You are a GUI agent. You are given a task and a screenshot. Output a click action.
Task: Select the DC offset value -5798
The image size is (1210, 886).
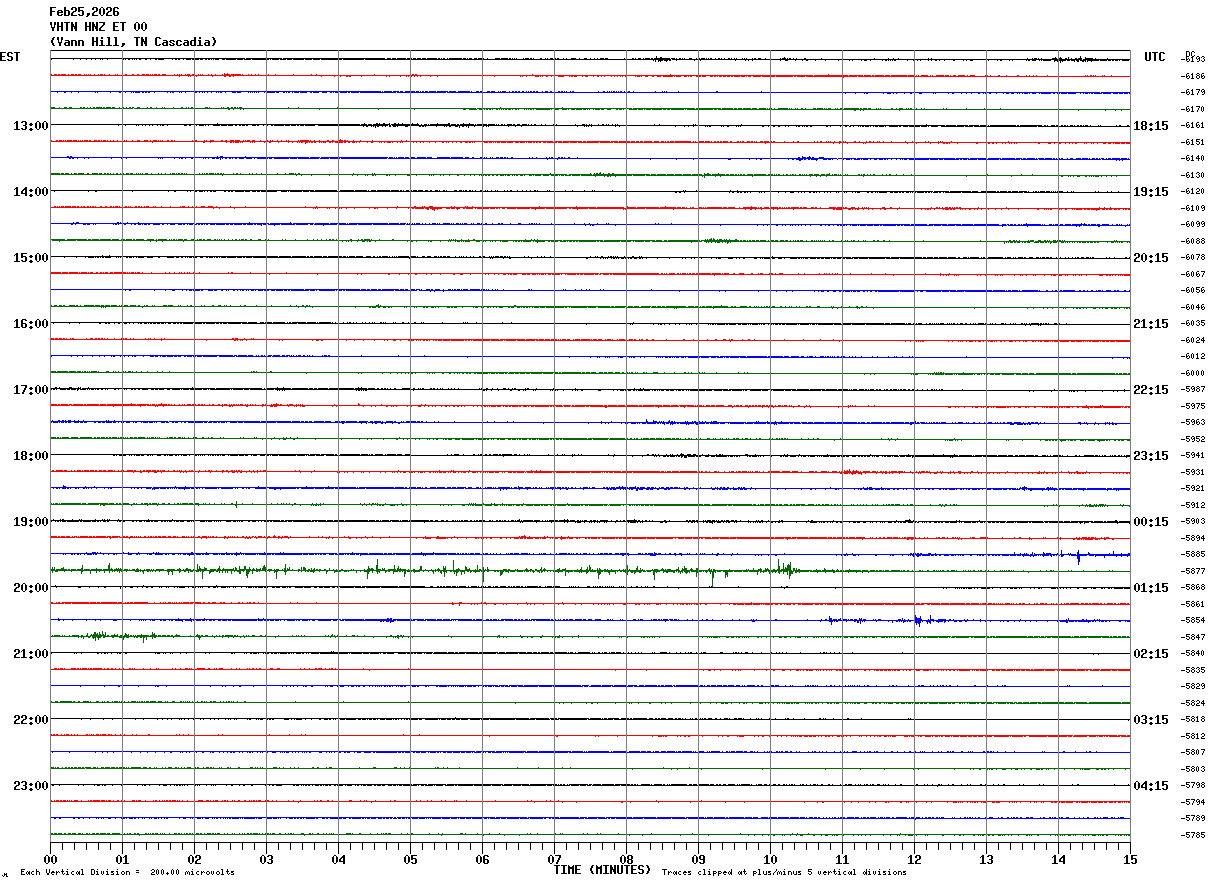(x=1194, y=786)
